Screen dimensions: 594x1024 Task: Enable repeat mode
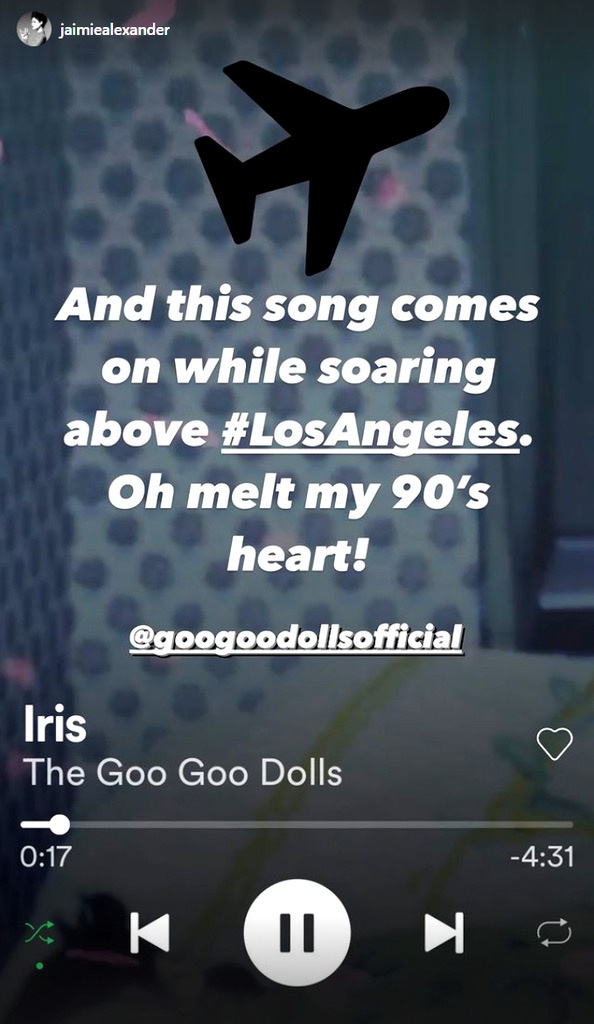pos(554,933)
